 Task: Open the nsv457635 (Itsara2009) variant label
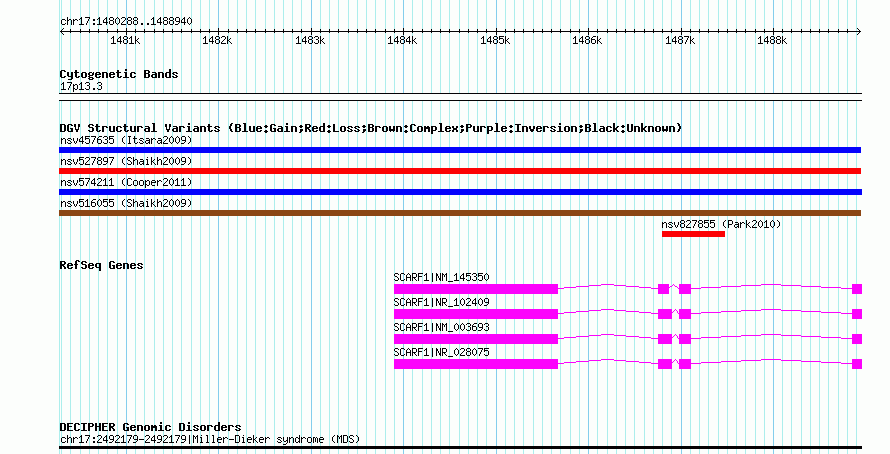click(126, 140)
